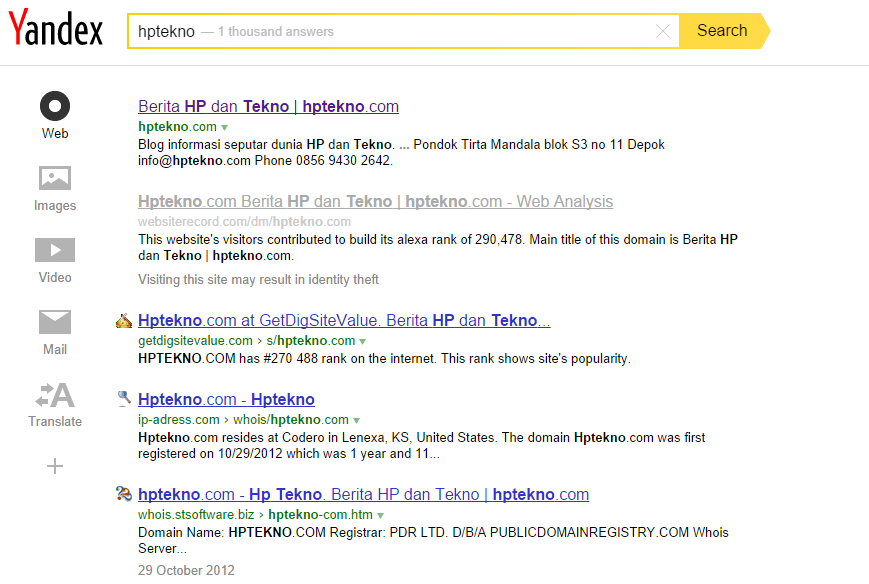
Task: Click the '1 thousand answers' hint text
Action: tap(275, 32)
